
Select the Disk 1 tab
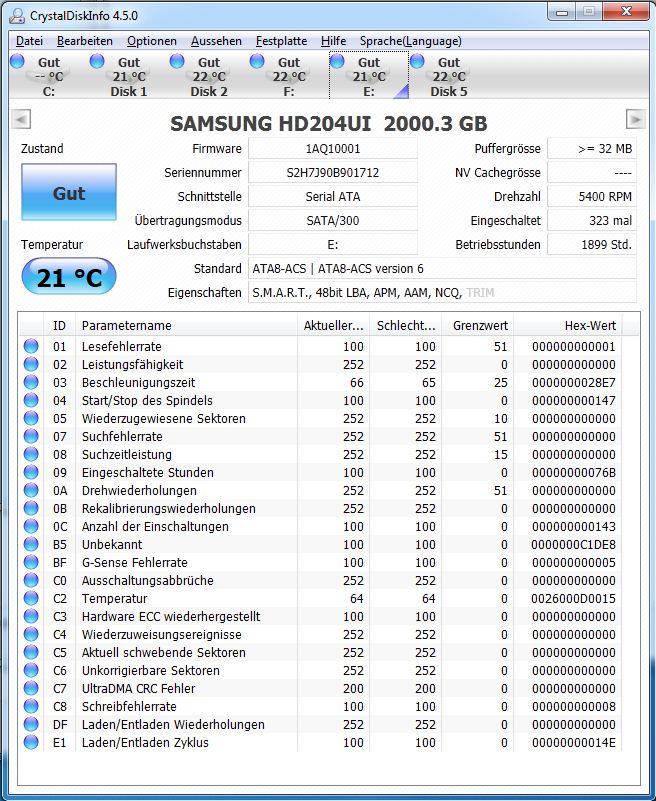[129, 76]
